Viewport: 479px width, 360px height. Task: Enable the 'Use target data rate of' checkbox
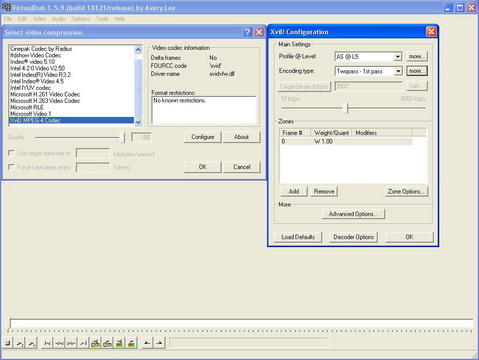(x=11, y=153)
